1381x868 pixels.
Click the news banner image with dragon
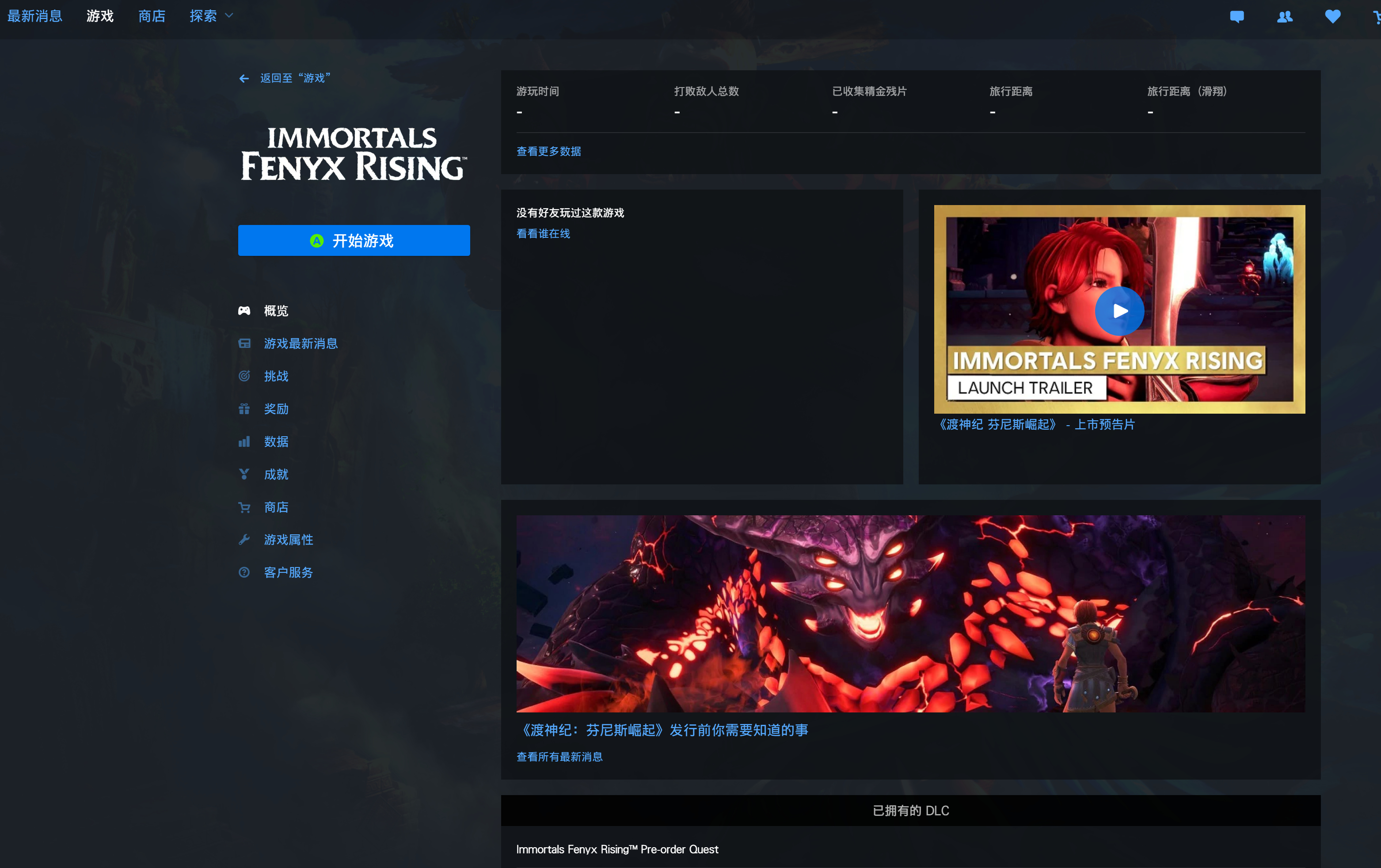click(910, 613)
